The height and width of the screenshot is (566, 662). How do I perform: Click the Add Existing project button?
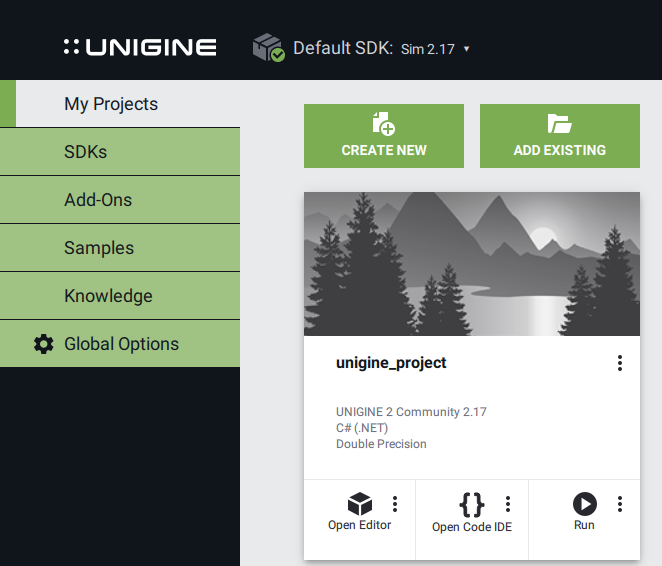560,136
